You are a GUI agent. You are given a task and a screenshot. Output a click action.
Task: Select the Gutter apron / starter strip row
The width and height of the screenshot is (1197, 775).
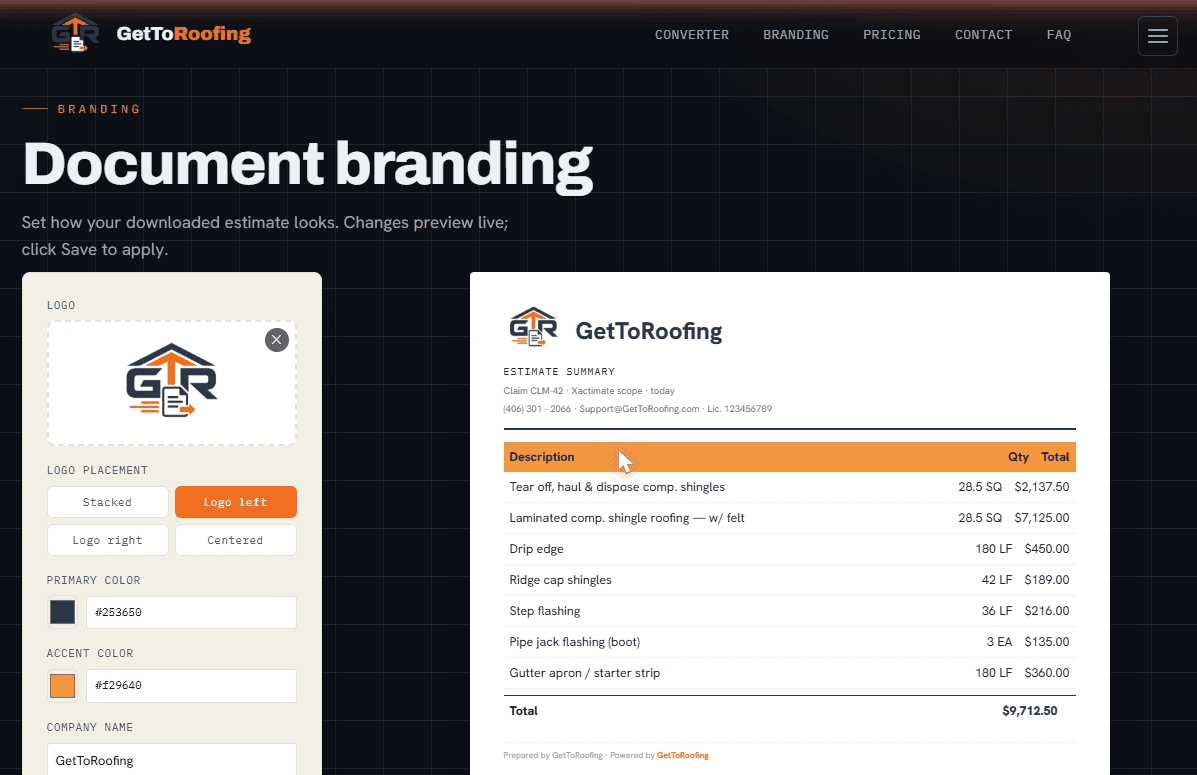click(x=789, y=673)
